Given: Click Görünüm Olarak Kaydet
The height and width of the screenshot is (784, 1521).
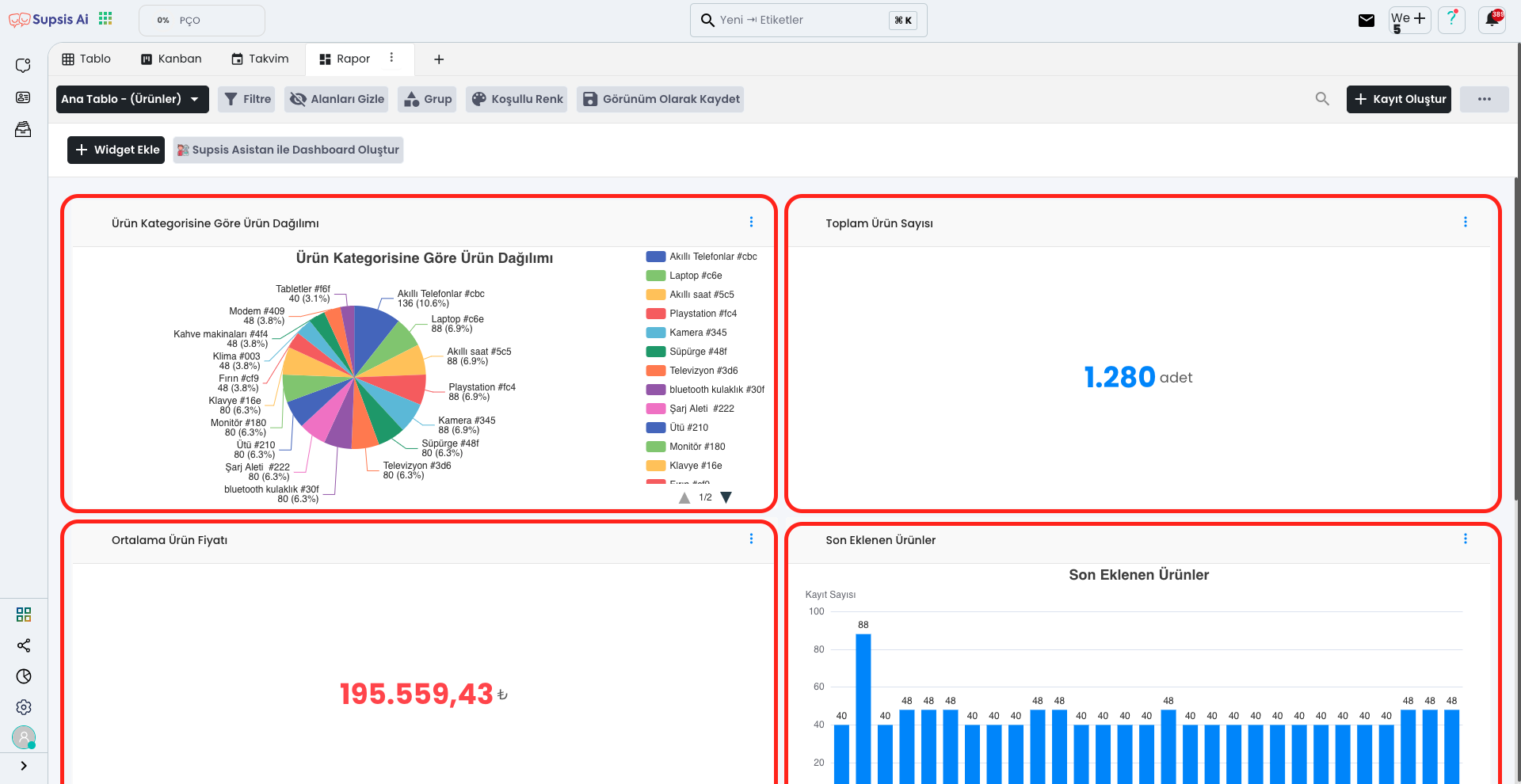Looking at the screenshot, I should click(x=661, y=99).
